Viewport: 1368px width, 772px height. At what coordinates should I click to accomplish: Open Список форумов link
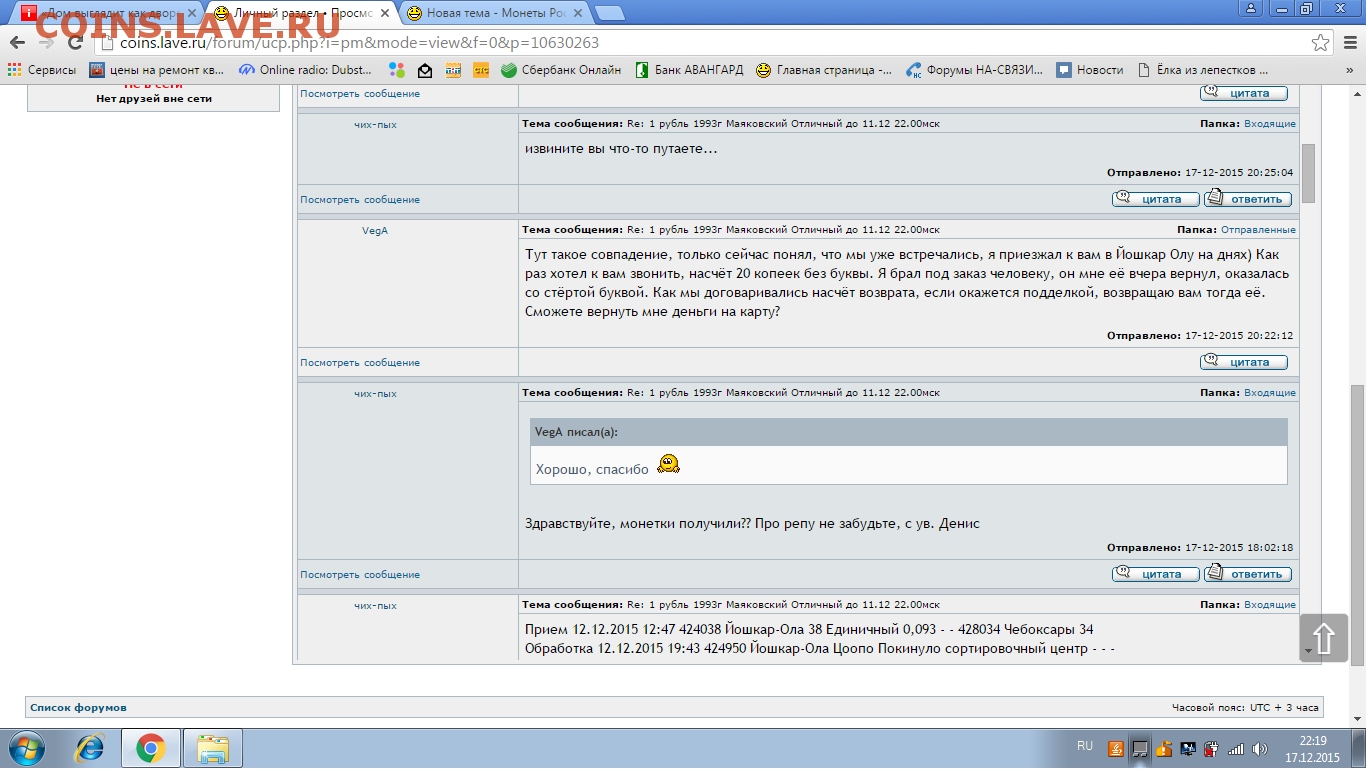[x=78, y=707]
